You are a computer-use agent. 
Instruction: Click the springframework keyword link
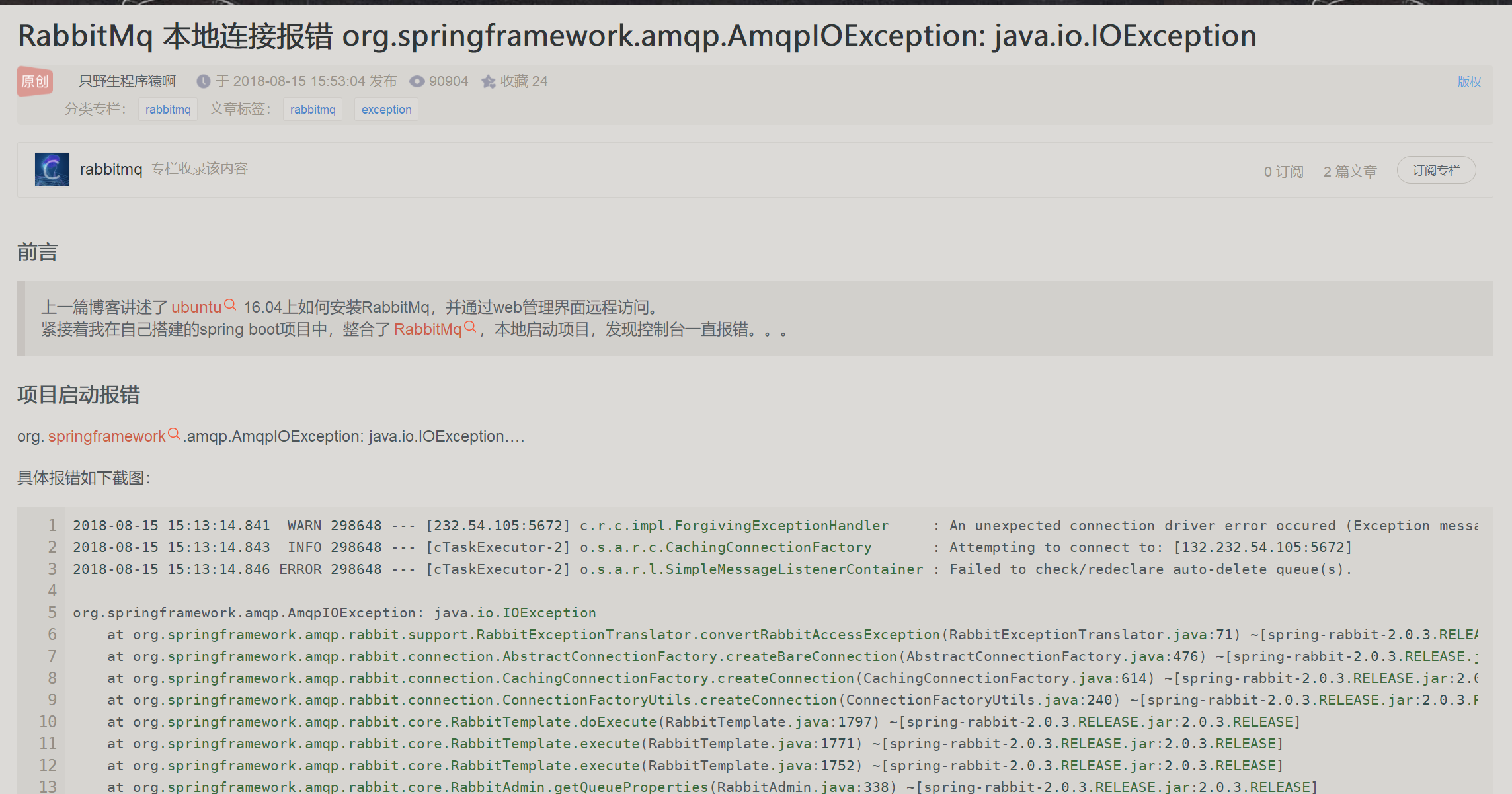tap(106, 436)
